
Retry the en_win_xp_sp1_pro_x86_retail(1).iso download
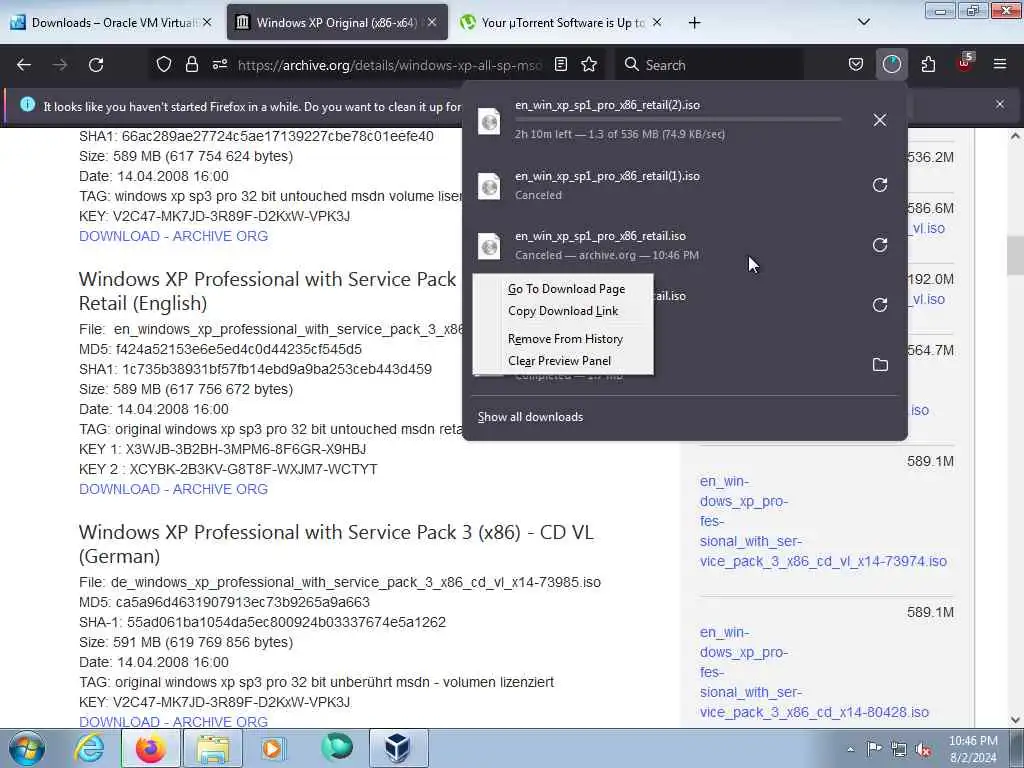(880, 185)
